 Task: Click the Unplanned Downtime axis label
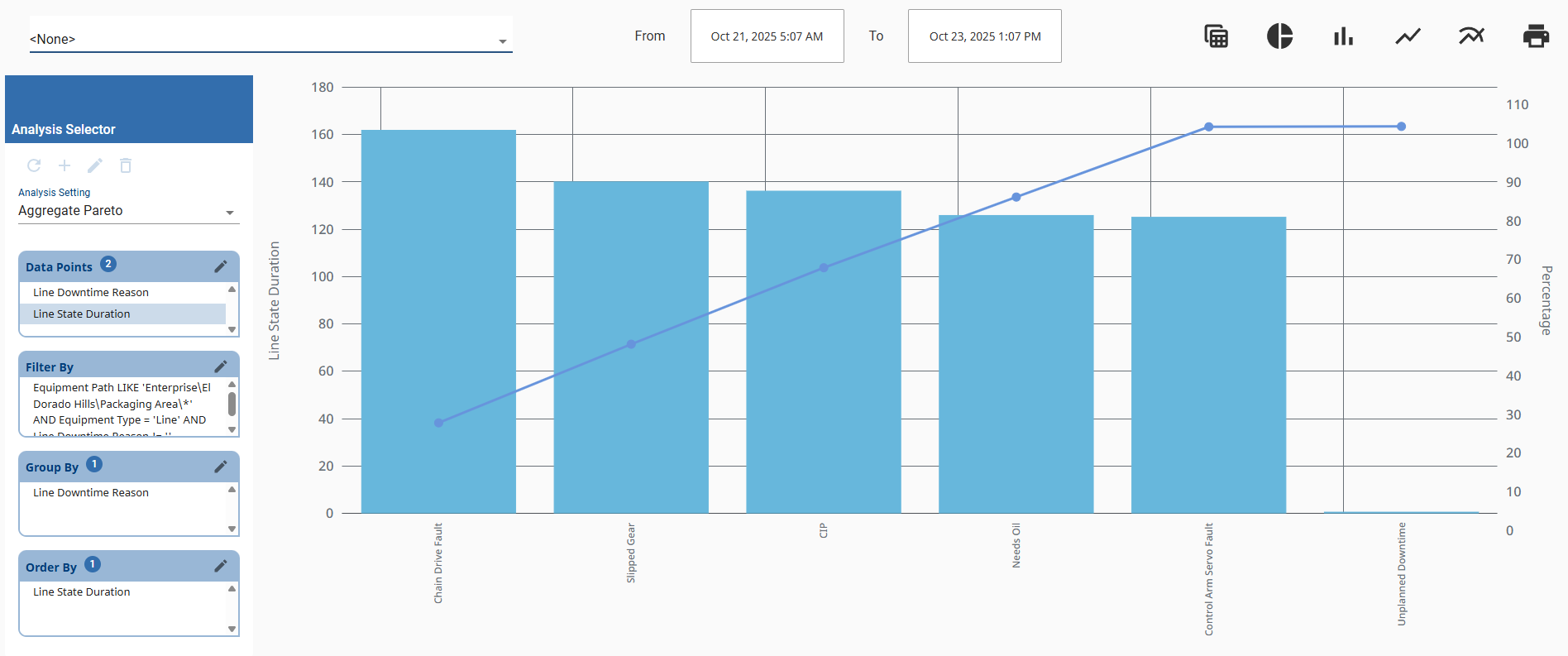pos(1401,573)
